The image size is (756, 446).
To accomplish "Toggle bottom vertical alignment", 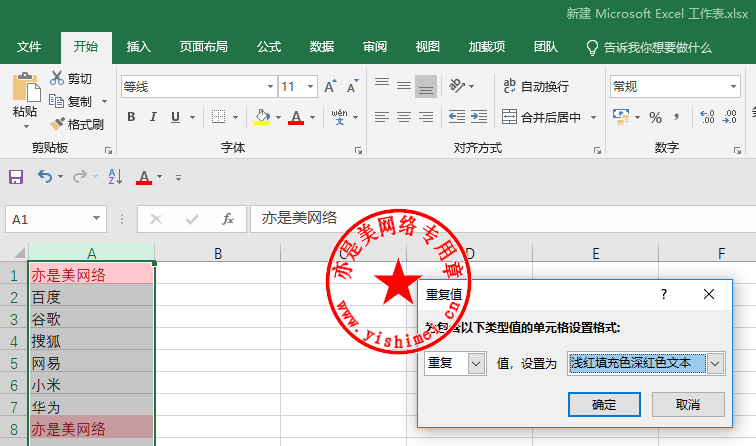I will 426,86.
